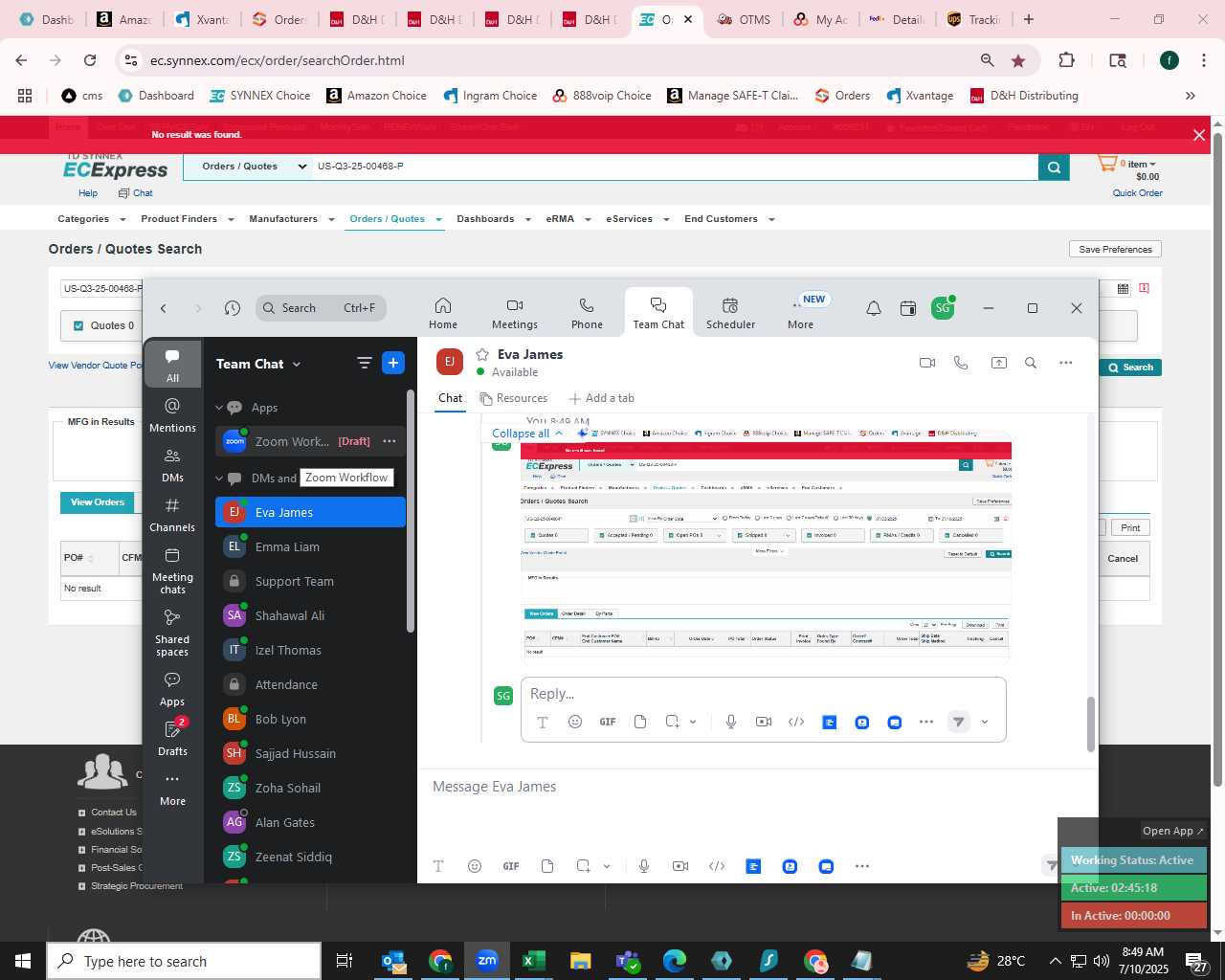Record audio message in reply box
The image size is (1225, 980).
(731, 722)
